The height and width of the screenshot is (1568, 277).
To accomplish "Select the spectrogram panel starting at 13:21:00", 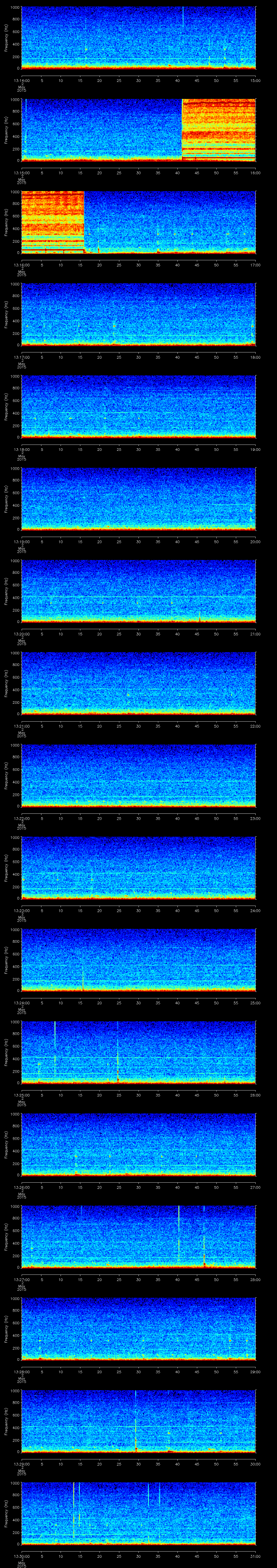I will [139, 683].
